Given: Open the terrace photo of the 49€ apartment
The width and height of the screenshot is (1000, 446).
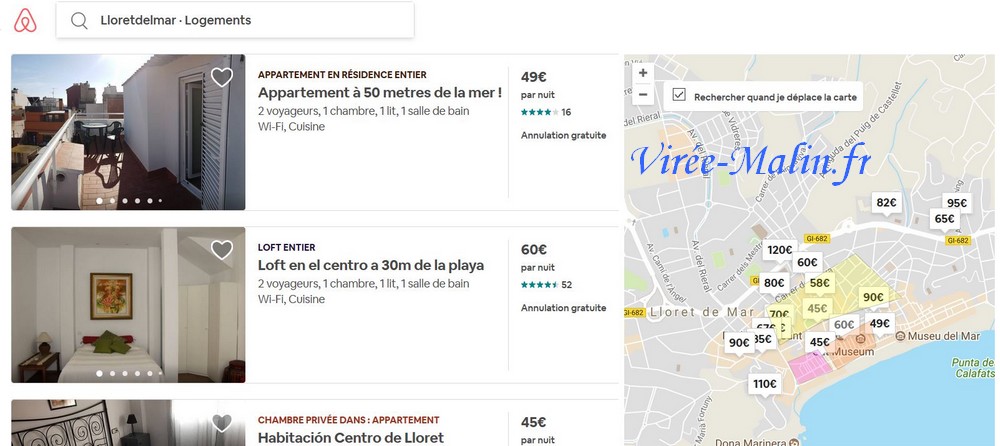Looking at the screenshot, I should [x=128, y=132].
